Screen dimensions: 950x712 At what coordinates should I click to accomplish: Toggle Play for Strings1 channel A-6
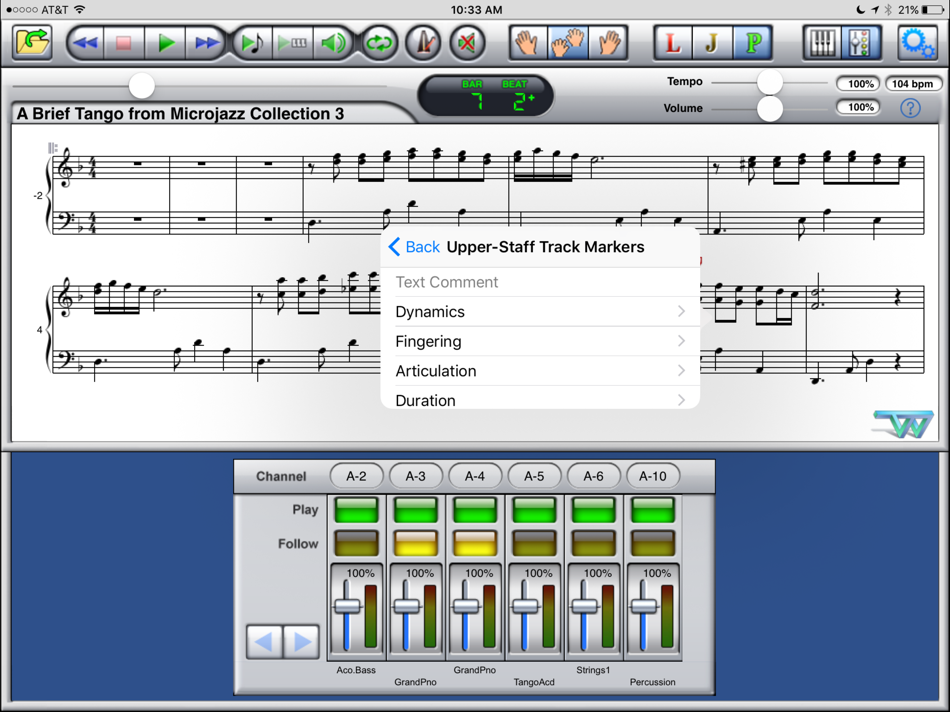pyautogui.click(x=593, y=510)
